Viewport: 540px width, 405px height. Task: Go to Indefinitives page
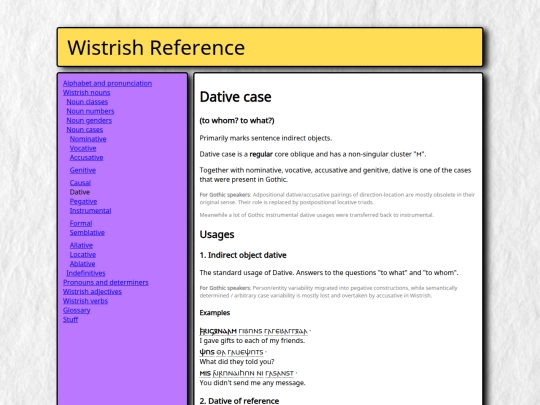(x=86, y=273)
